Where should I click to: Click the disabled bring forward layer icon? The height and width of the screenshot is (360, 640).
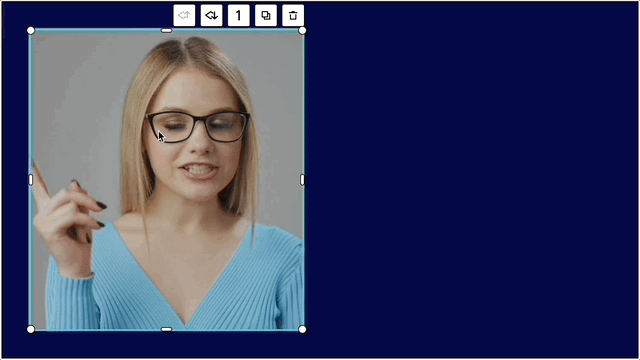point(184,16)
